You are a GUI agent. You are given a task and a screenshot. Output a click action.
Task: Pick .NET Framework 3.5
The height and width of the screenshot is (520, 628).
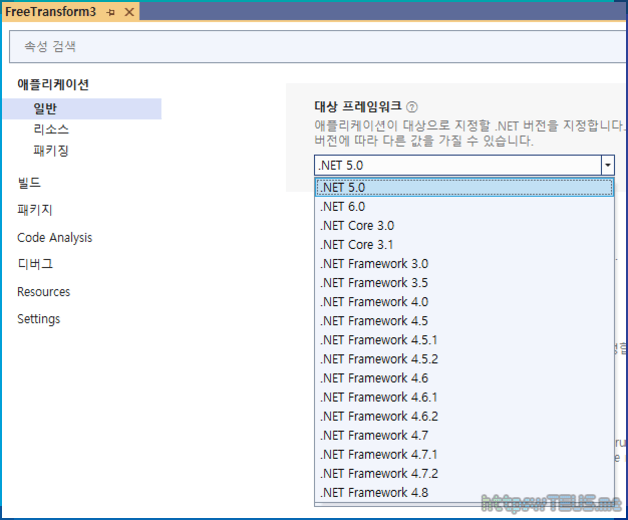tap(464, 283)
